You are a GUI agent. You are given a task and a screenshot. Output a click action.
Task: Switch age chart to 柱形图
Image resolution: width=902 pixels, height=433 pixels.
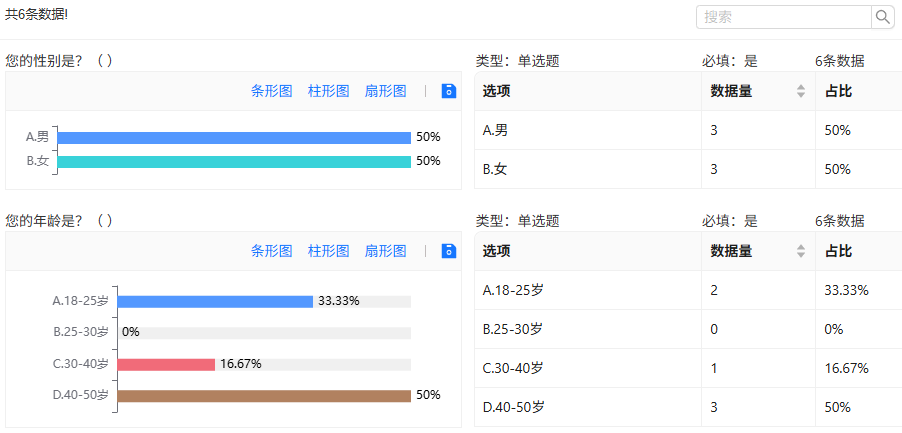pos(328,251)
